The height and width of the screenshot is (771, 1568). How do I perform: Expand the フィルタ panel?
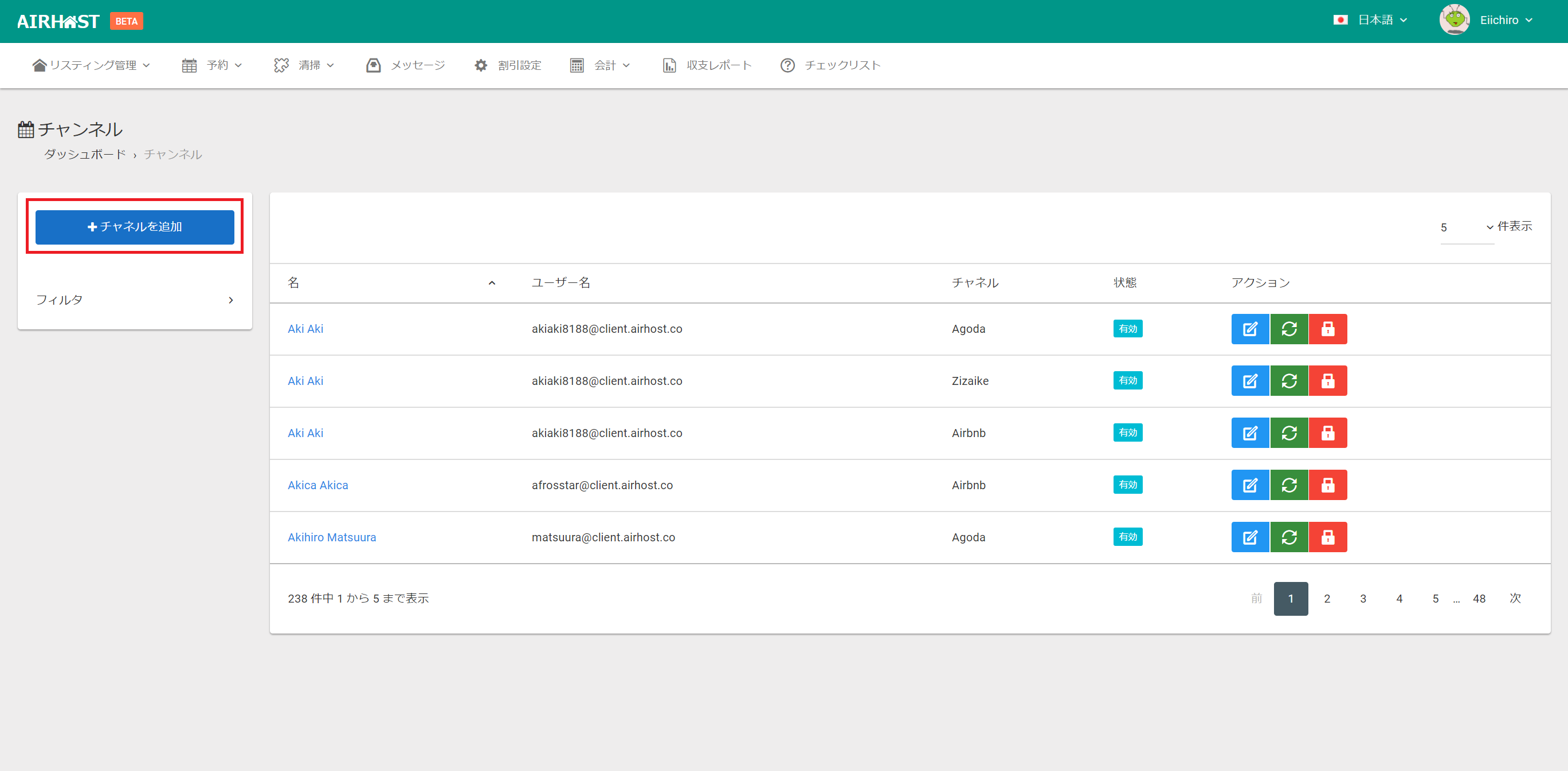tap(135, 300)
